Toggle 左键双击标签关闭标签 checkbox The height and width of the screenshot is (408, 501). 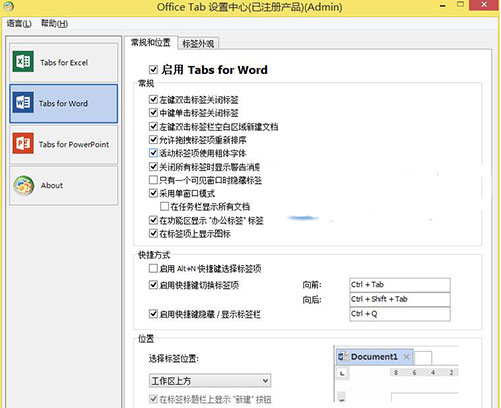(153, 99)
